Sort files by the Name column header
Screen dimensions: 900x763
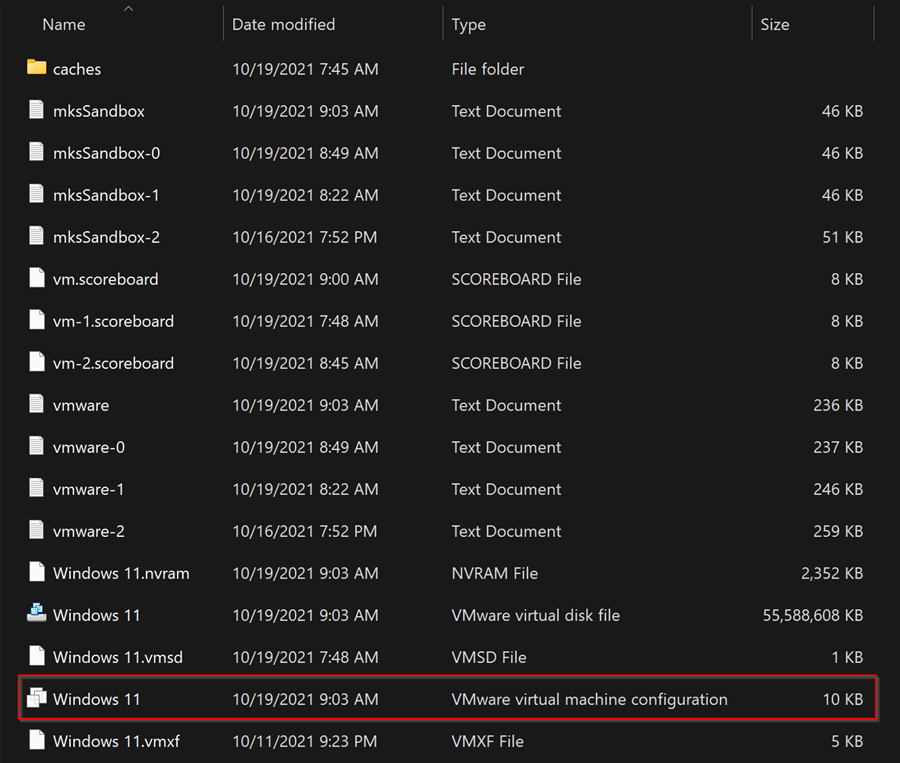64,25
